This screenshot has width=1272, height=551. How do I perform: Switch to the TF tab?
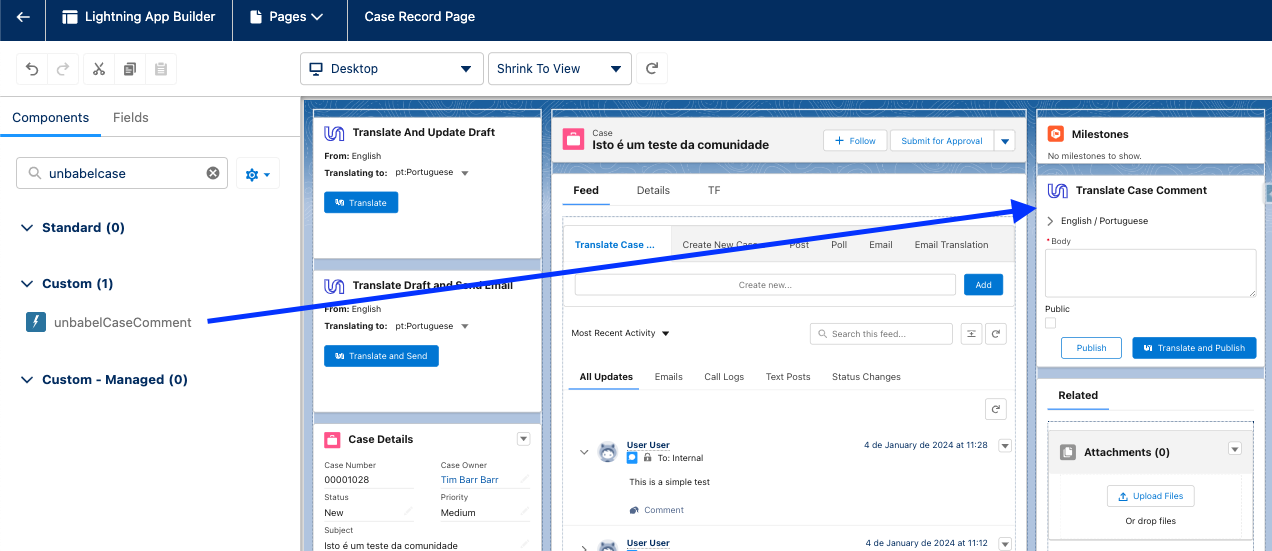tap(714, 190)
